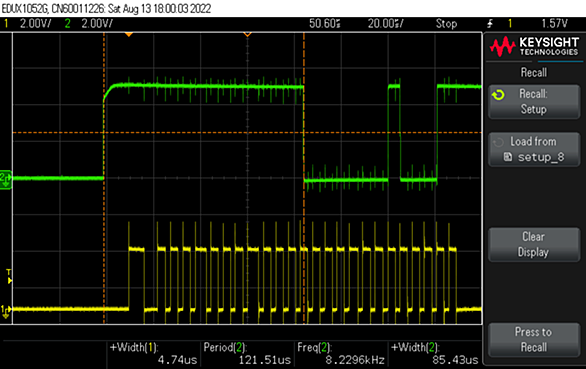Open the Load from setup_8 selector

point(534,149)
